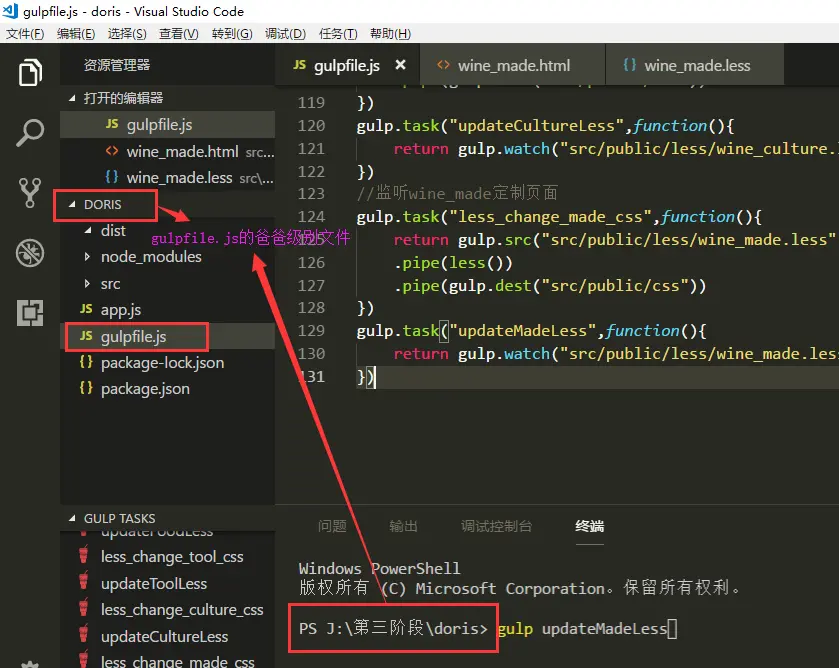Collapse the DORIS folder section
The image size is (839, 668).
click(x=72, y=204)
